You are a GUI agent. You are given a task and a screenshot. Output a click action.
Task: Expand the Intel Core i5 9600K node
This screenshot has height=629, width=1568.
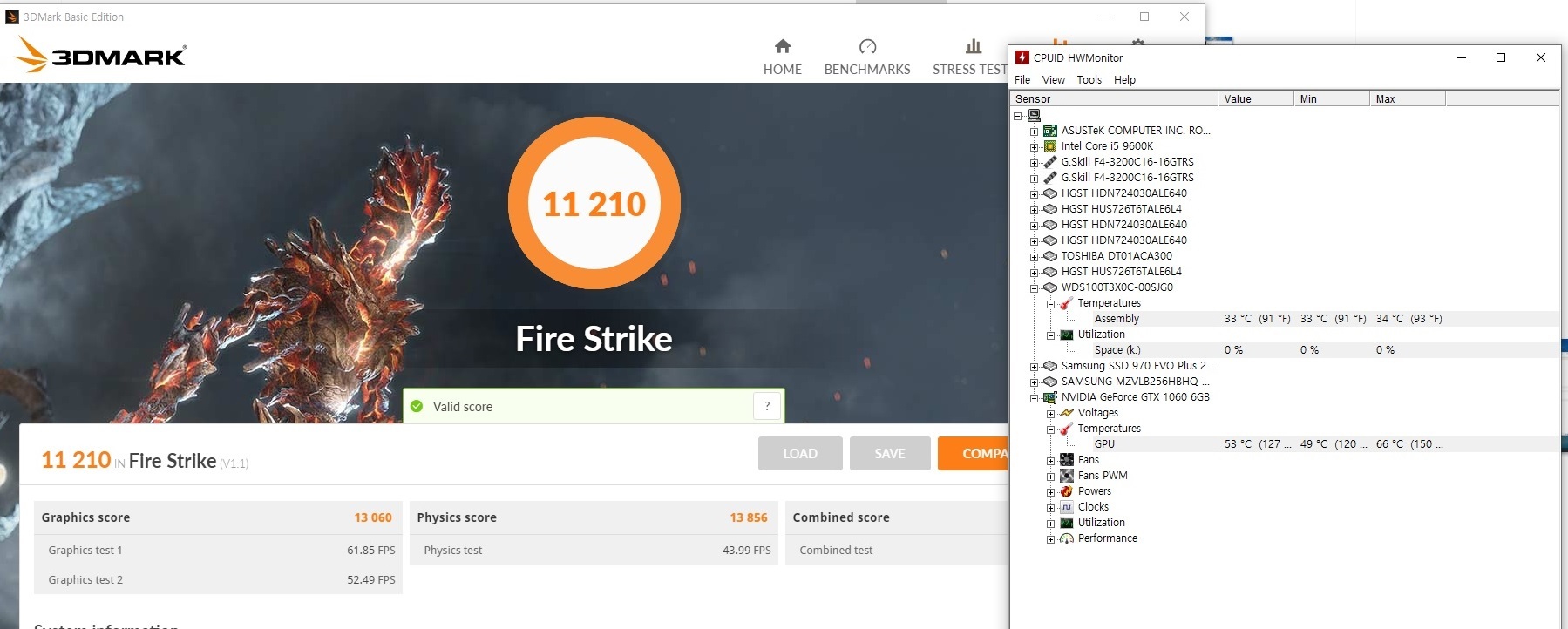point(1035,147)
